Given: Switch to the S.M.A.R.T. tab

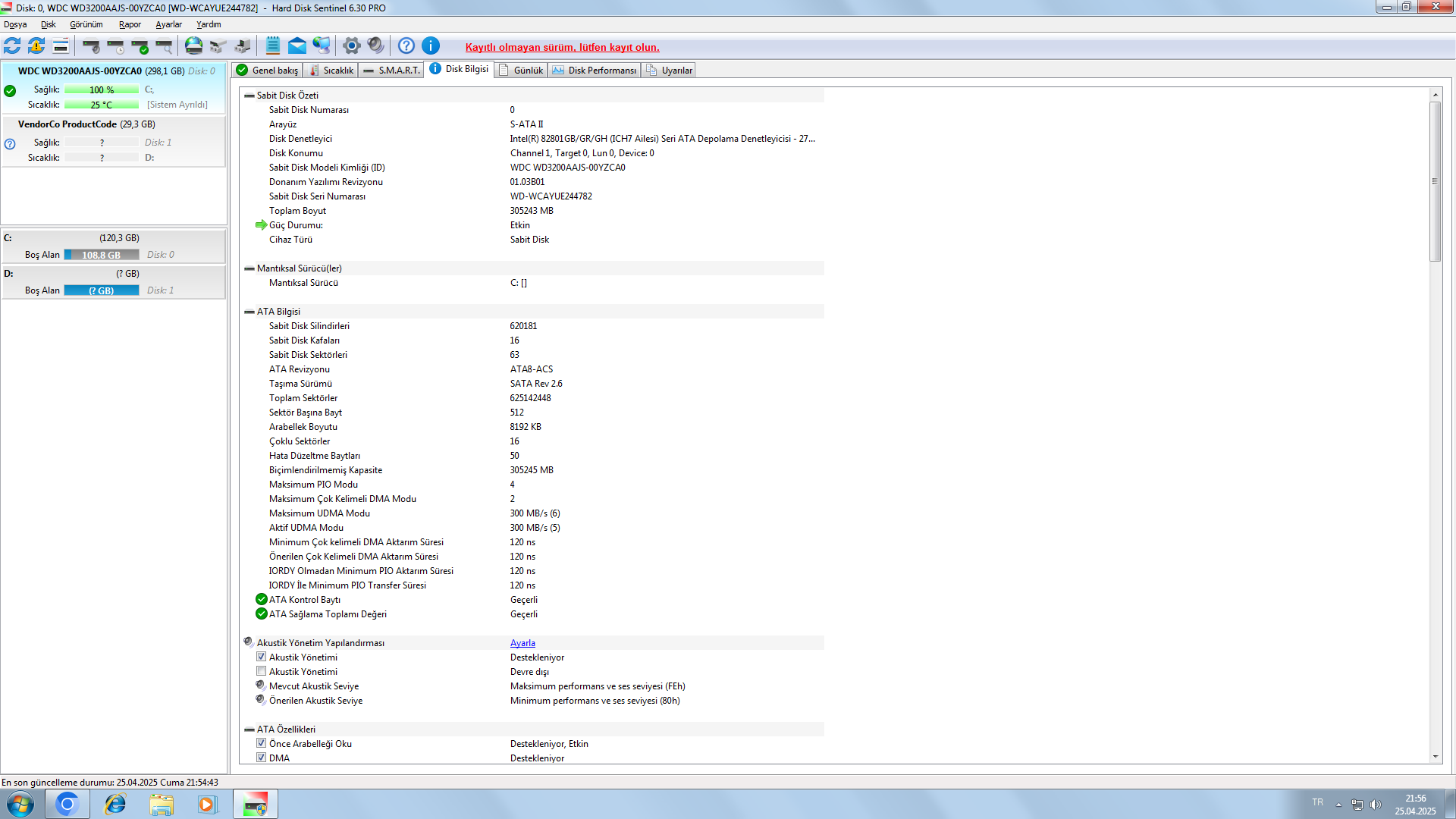Looking at the screenshot, I should [x=392, y=71].
